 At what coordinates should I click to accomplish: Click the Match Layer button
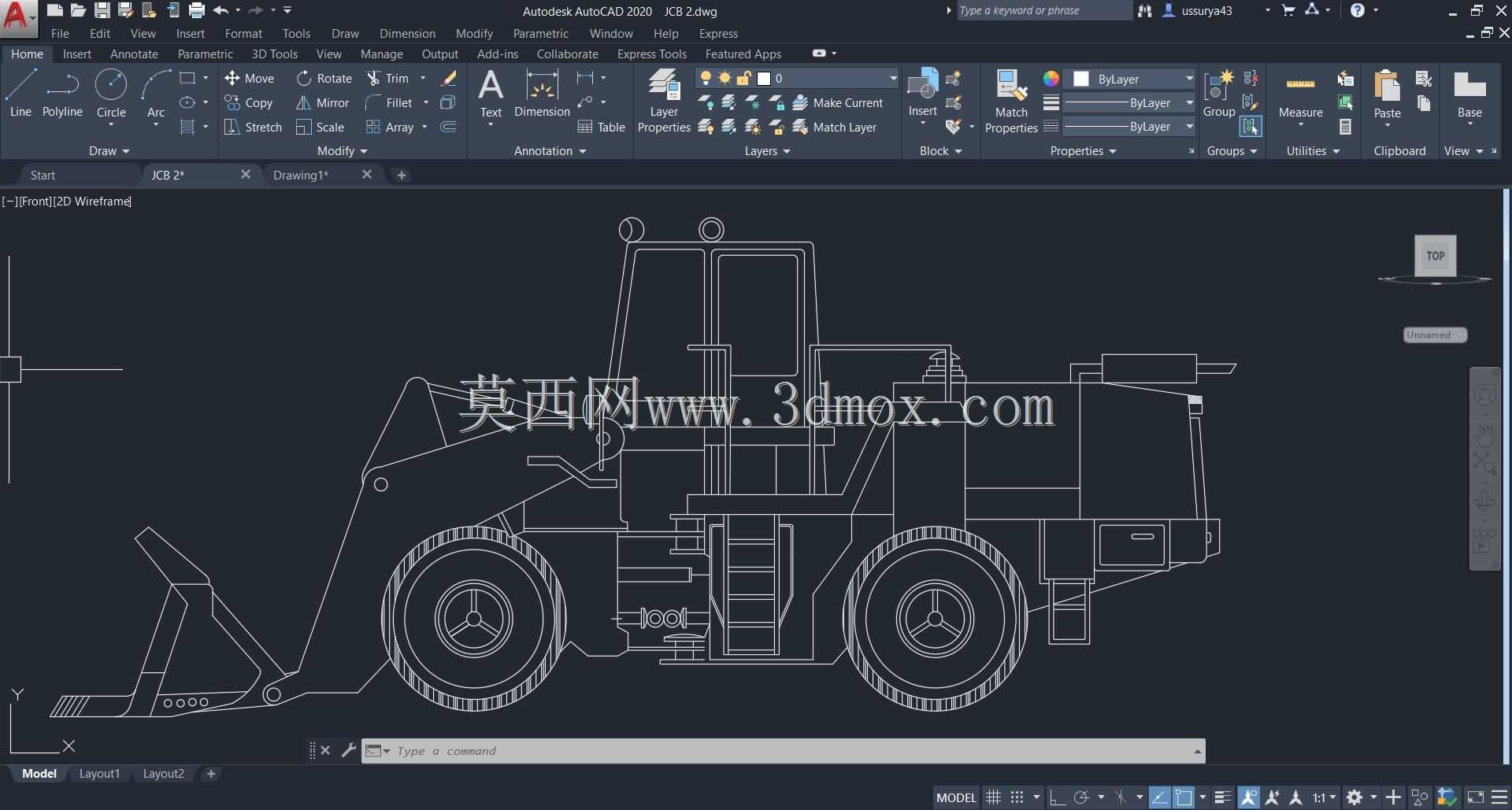(x=835, y=127)
